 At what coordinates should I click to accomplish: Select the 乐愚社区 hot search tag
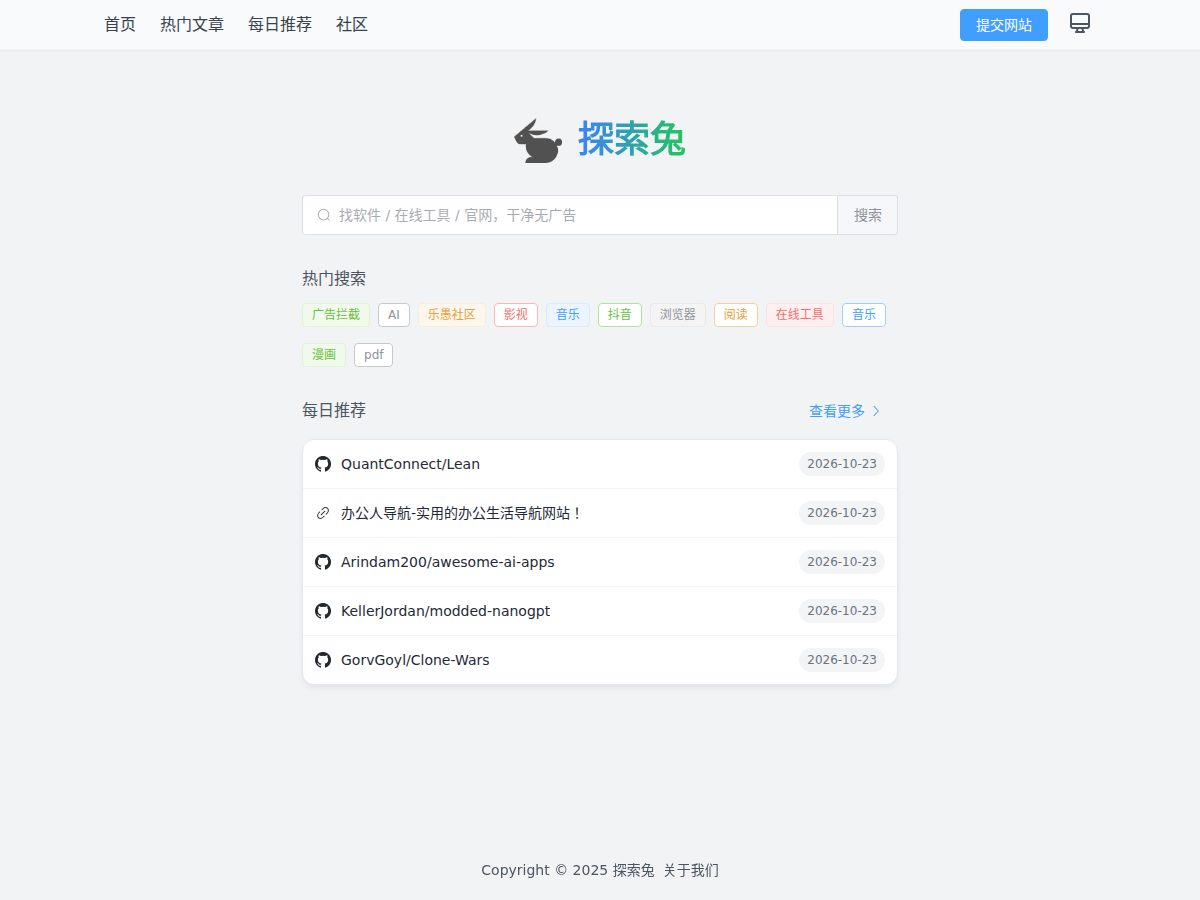tap(452, 314)
